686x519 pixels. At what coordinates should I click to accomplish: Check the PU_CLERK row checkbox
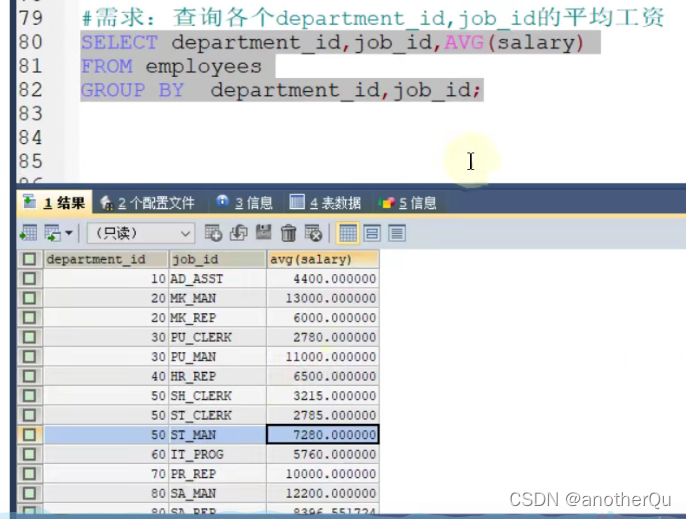point(29,337)
